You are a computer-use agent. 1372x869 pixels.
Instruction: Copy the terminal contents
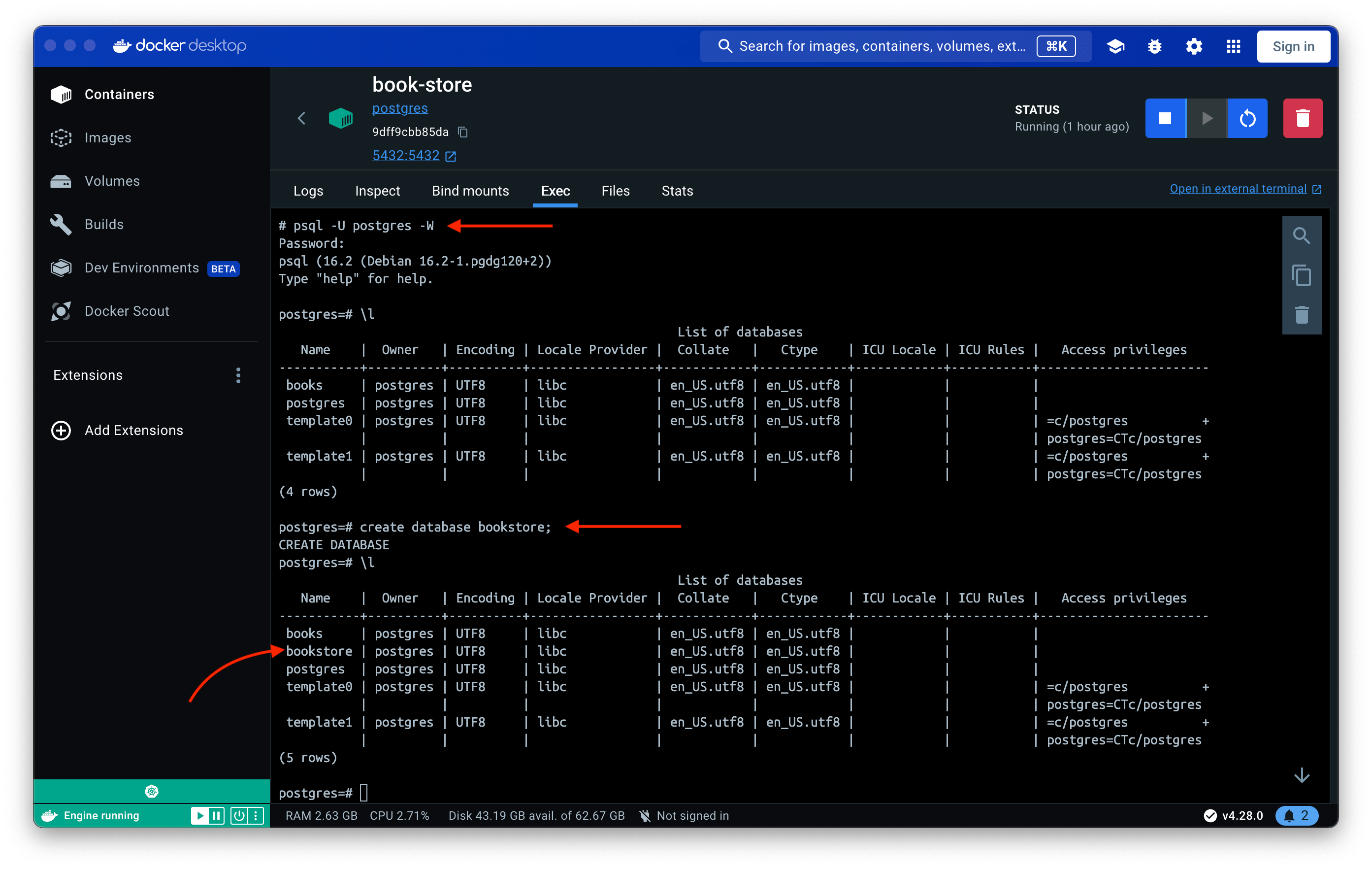coord(1302,275)
